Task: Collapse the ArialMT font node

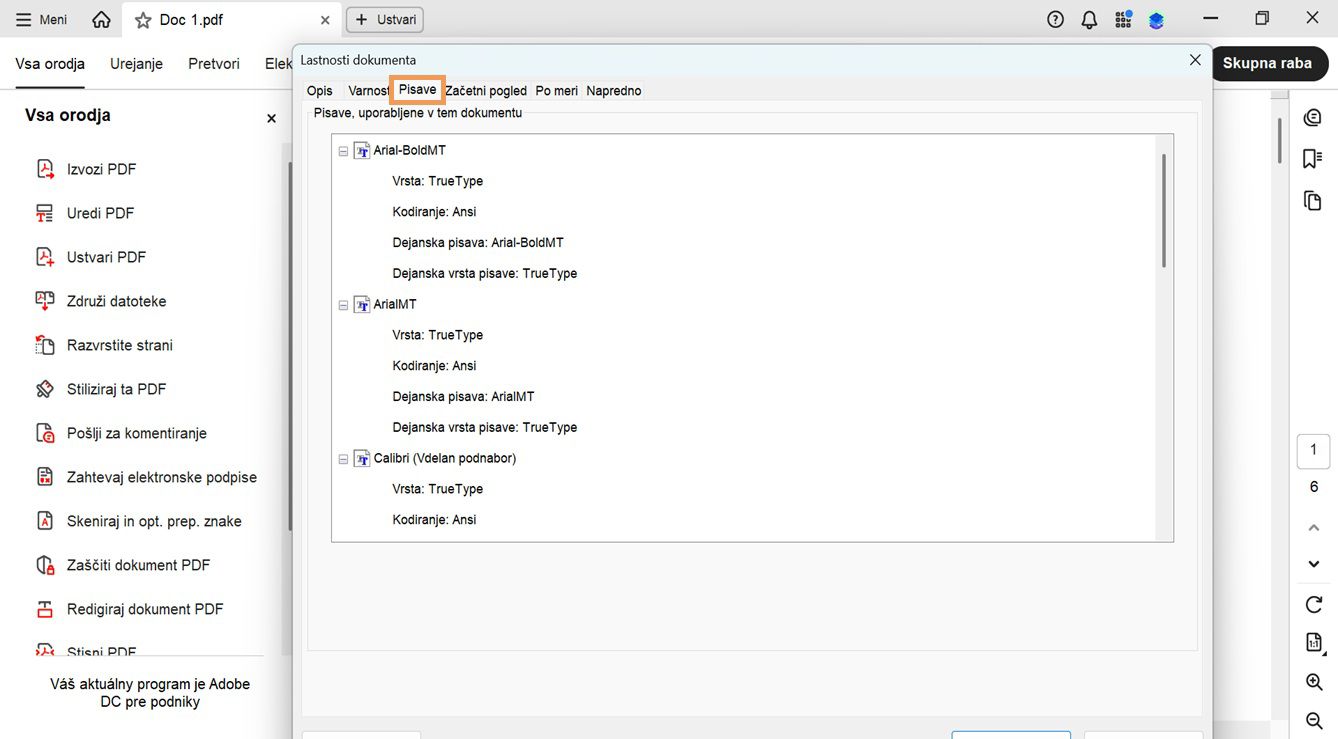Action: pyautogui.click(x=343, y=305)
